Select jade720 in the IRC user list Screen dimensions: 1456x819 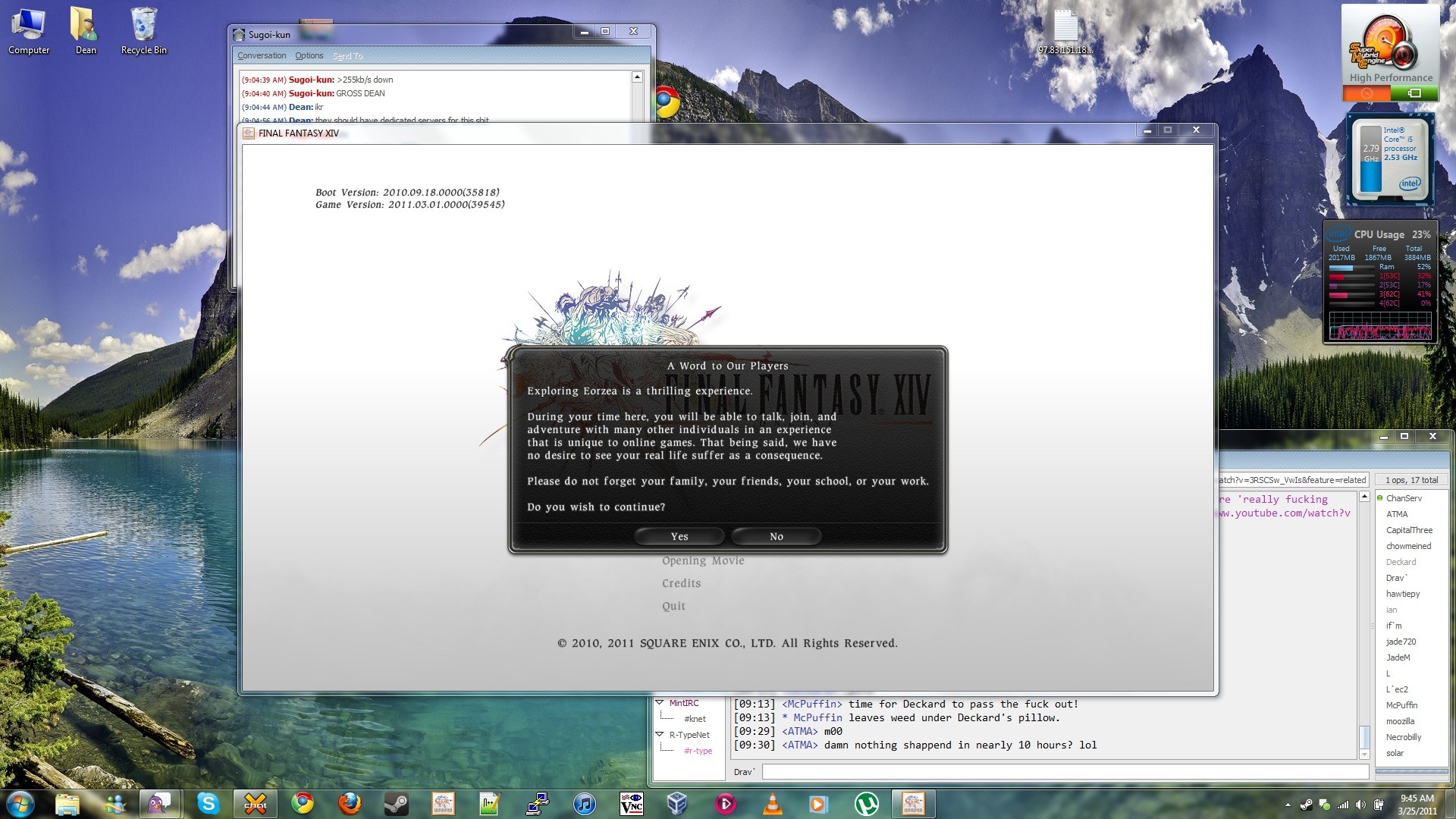click(1401, 642)
